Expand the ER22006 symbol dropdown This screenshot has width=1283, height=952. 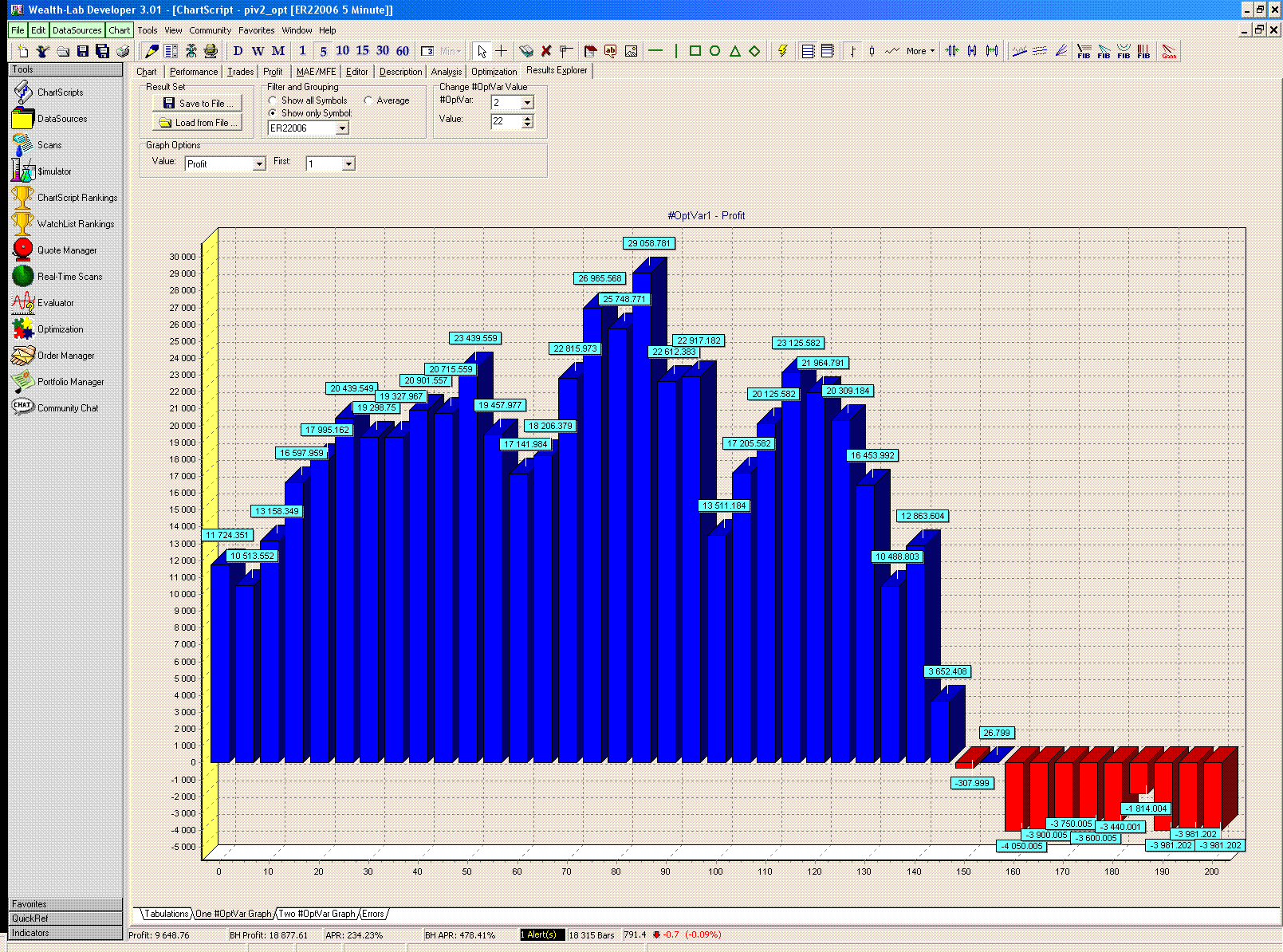[x=342, y=128]
